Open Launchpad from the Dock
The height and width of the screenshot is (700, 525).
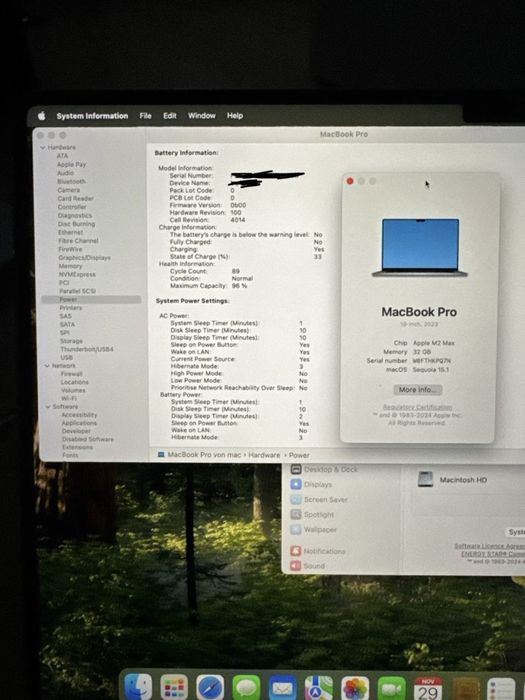tap(174, 687)
